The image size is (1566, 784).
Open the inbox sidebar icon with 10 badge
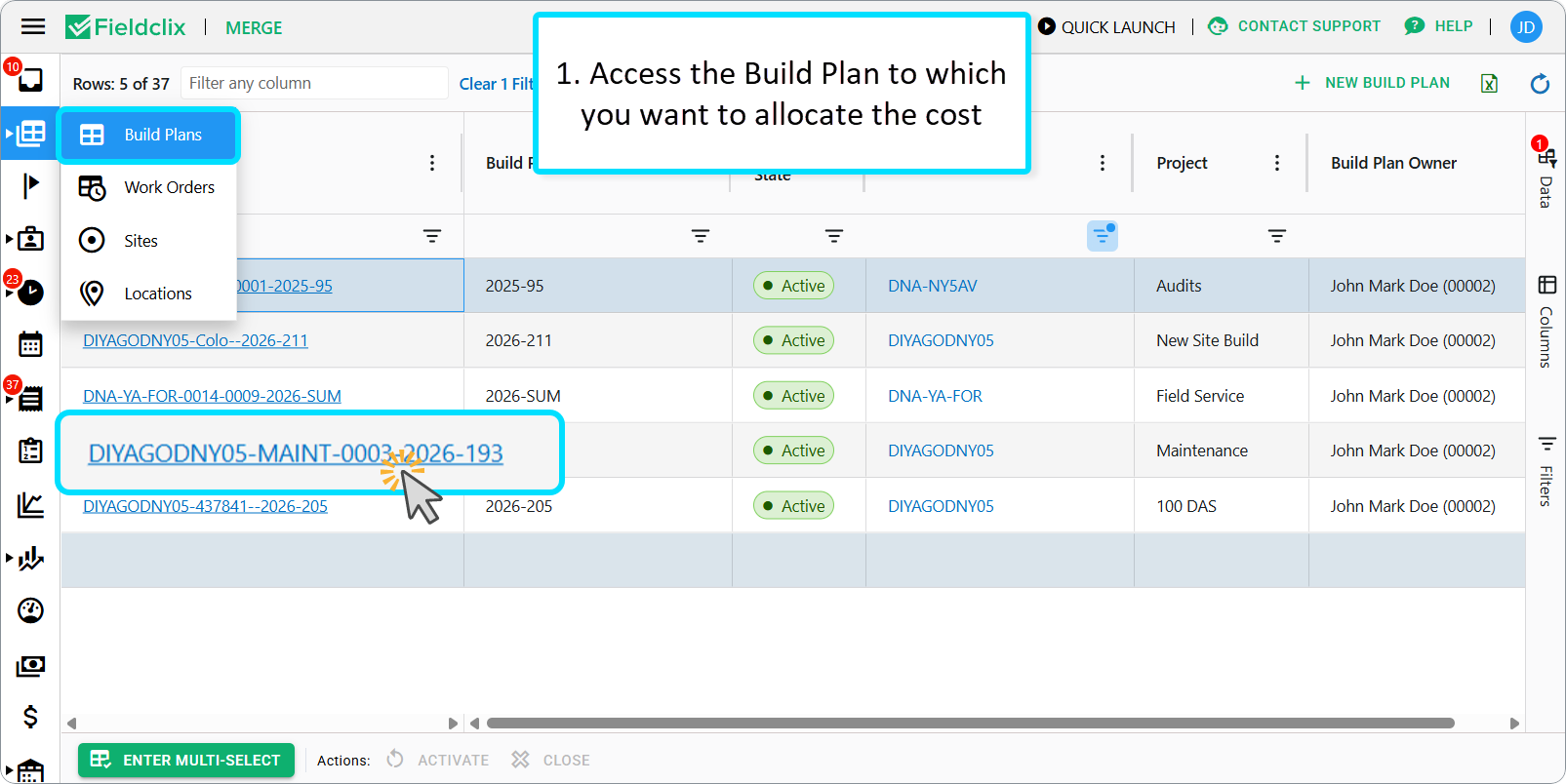tap(30, 79)
